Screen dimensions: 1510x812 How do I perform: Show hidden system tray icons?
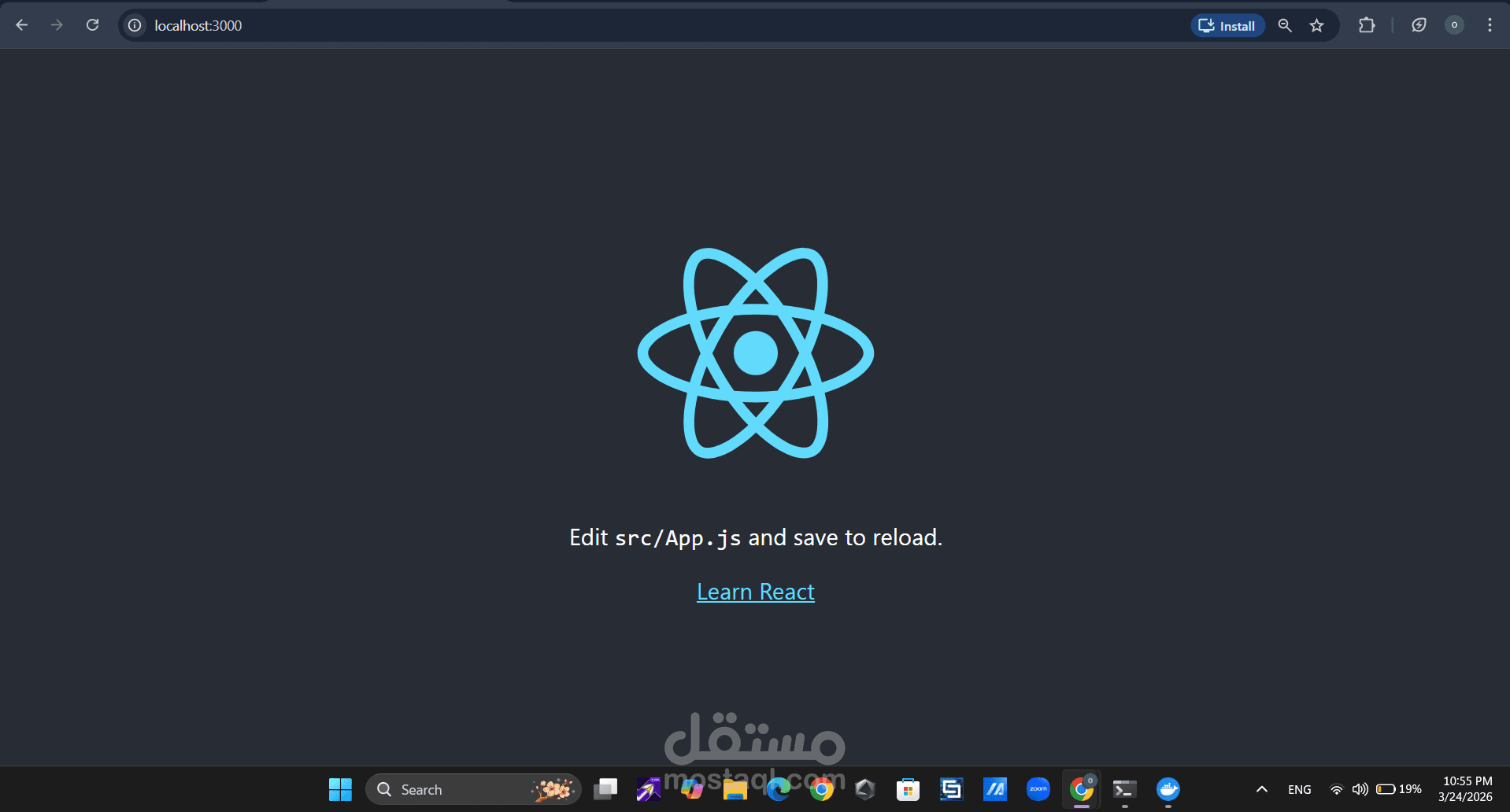1262,789
